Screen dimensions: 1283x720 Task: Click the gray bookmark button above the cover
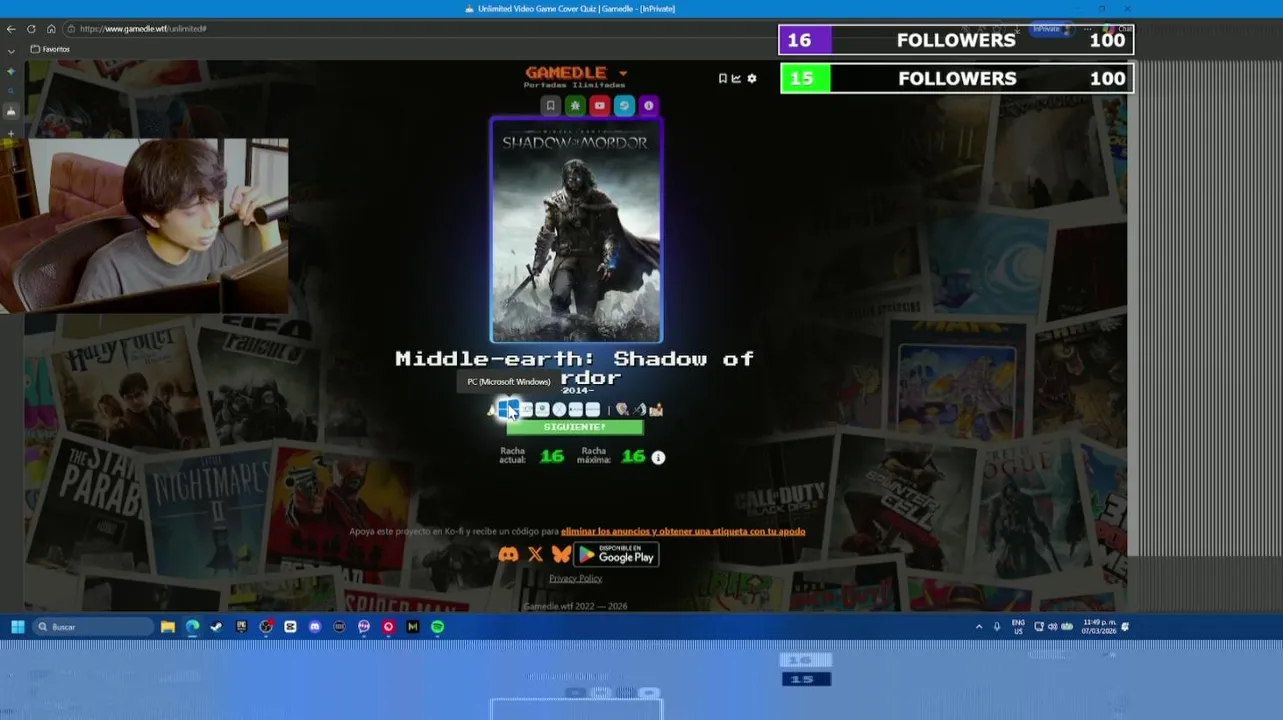550,105
